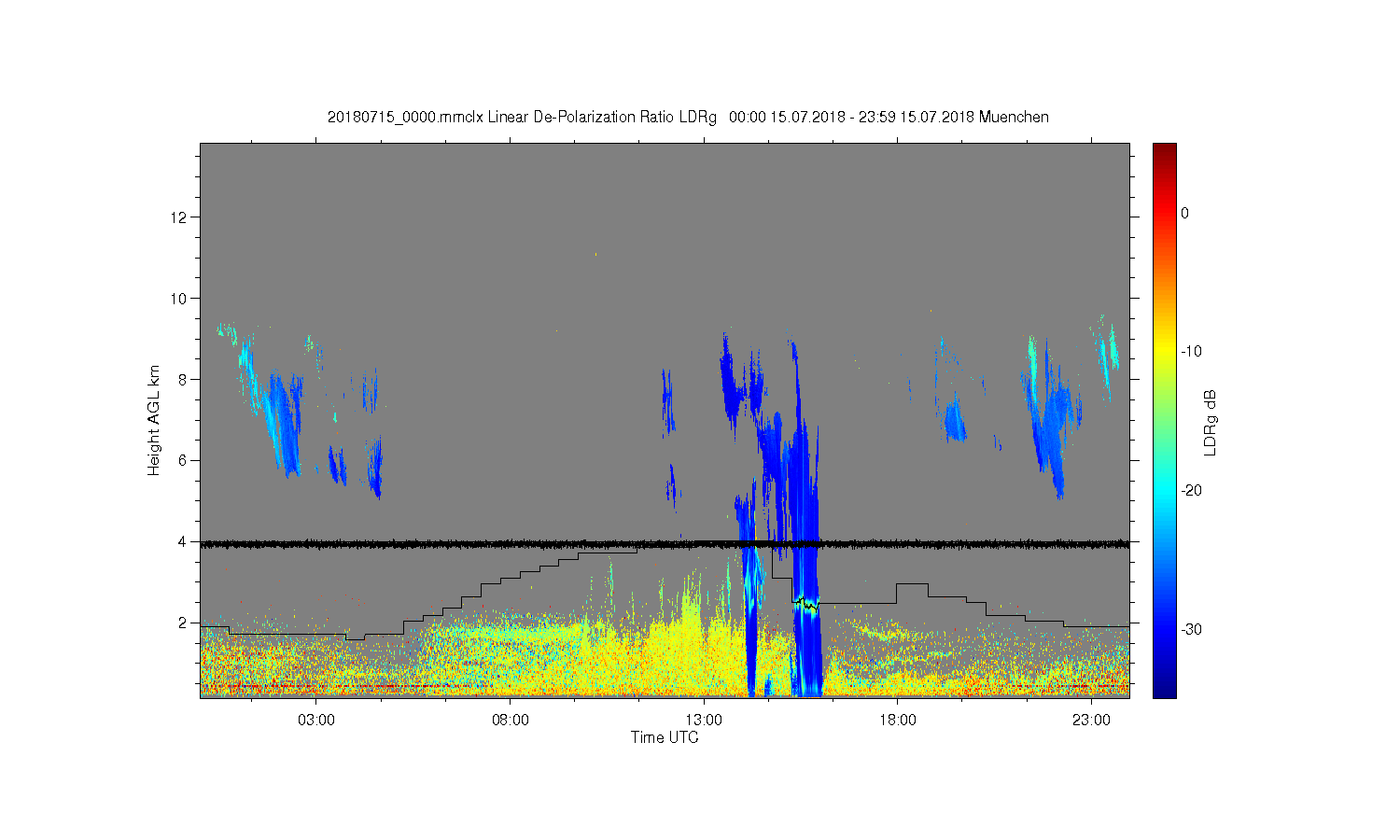Screen dimensions: 1400x840
Task: Click height tick label 4 on the height axis
Action: click(x=182, y=541)
